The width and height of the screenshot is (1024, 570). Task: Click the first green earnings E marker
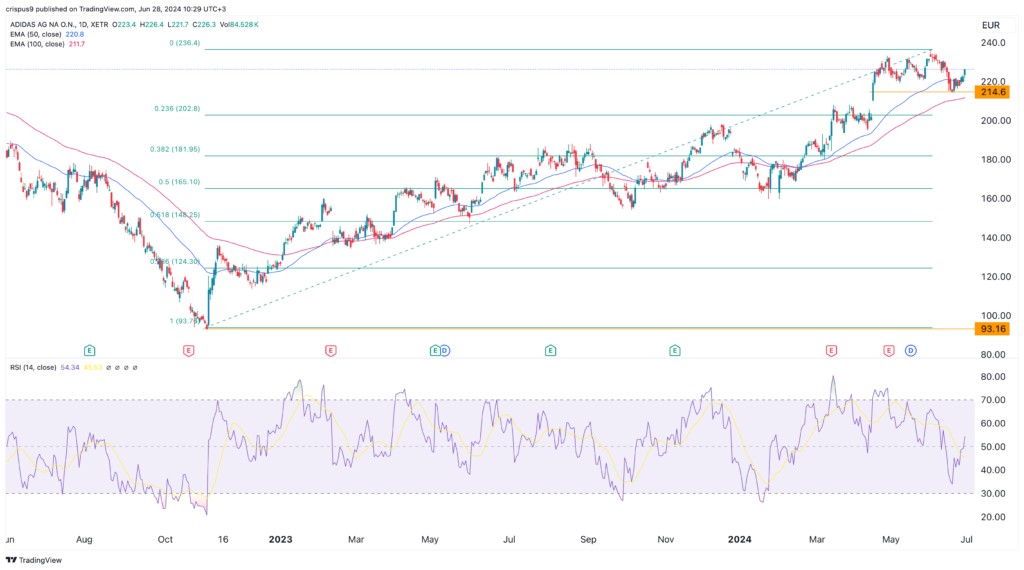tap(89, 351)
